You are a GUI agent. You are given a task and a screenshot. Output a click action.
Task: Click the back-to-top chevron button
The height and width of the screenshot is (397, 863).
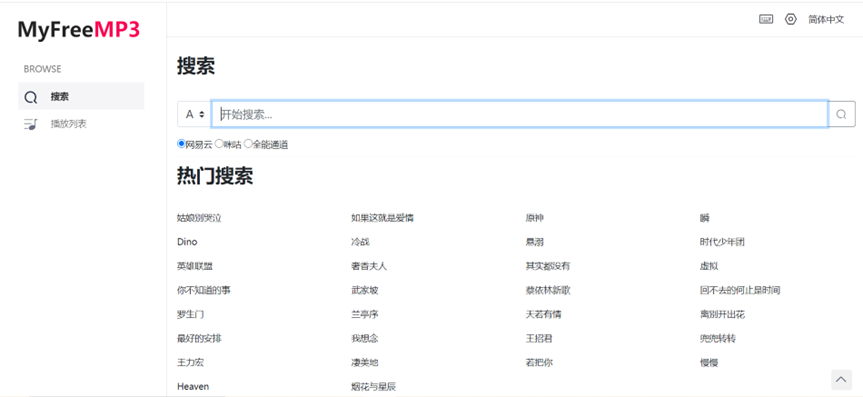point(841,379)
